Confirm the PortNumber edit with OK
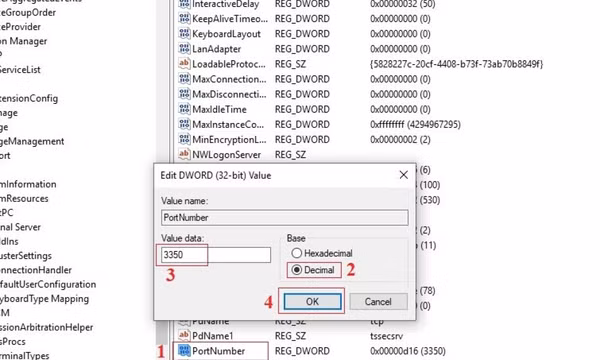 312,301
